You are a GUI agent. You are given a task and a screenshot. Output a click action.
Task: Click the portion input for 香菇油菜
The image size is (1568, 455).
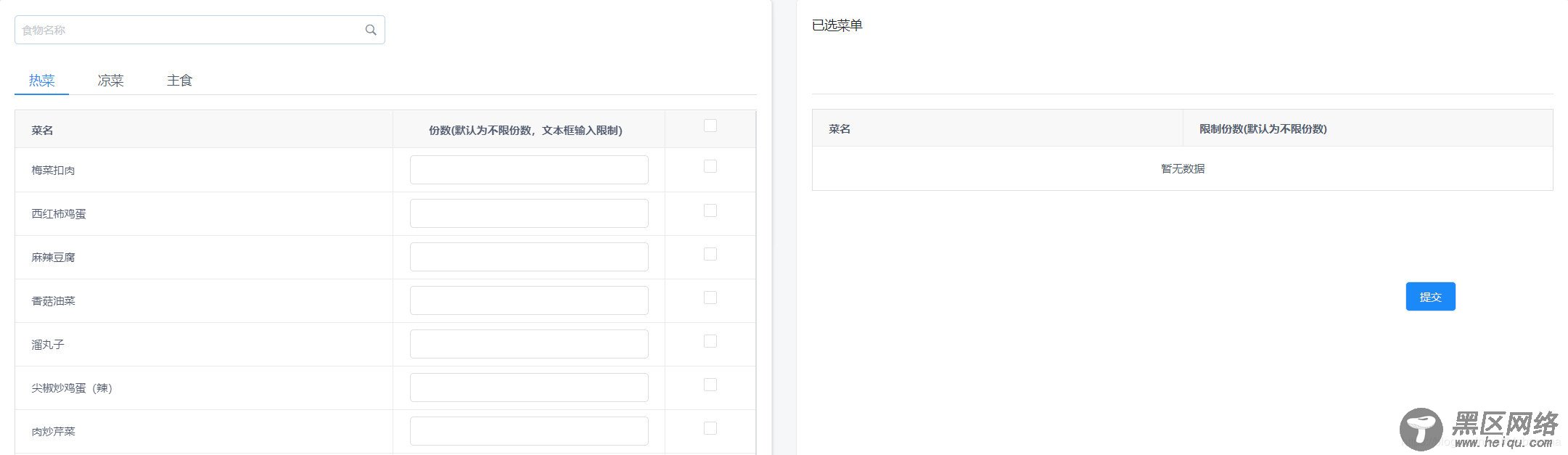pos(529,300)
